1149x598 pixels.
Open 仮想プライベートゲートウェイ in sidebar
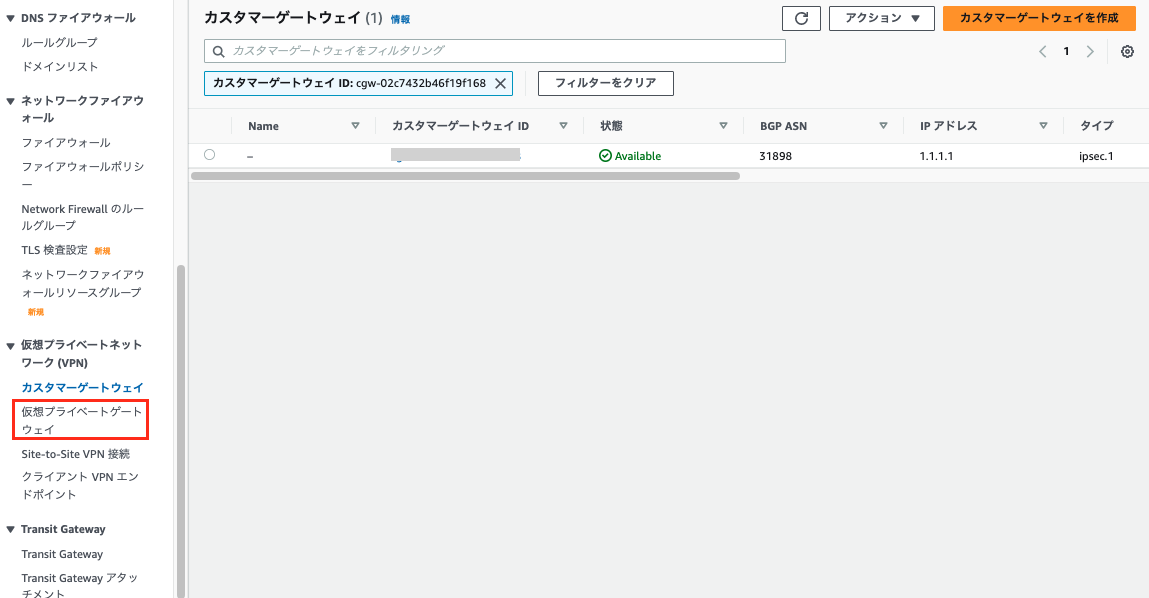[x=81, y=420]
